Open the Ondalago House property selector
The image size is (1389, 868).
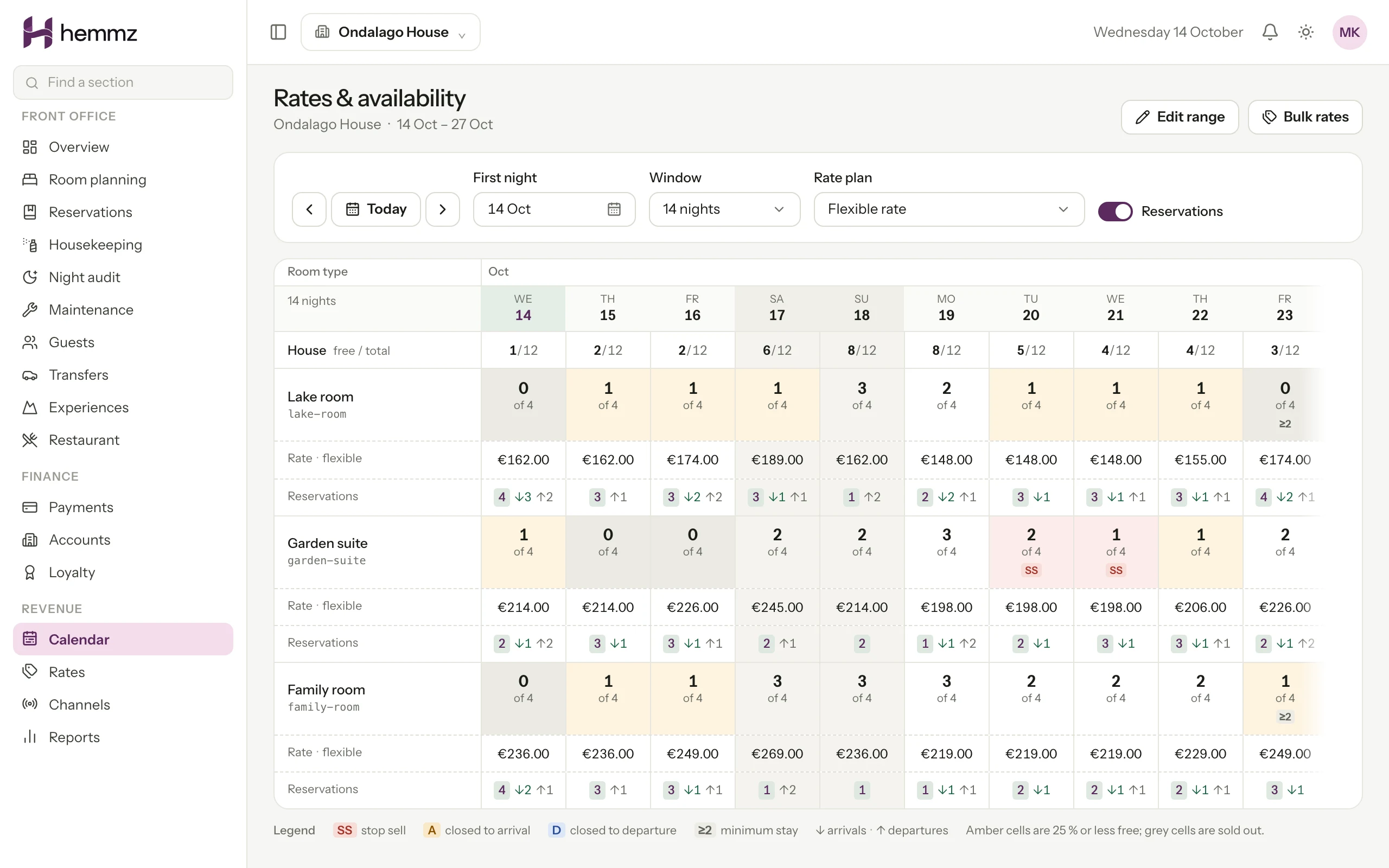coord(390,32)
